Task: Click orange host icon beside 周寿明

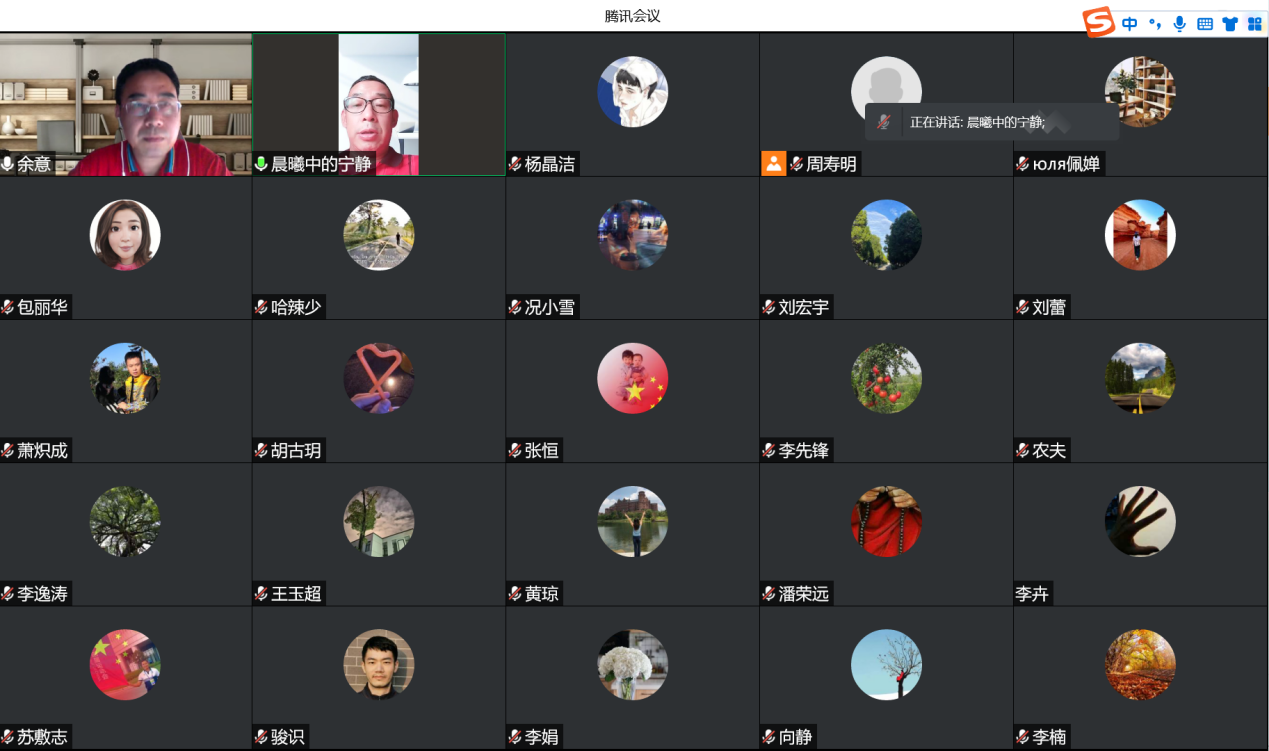Action: coord(774,164)
